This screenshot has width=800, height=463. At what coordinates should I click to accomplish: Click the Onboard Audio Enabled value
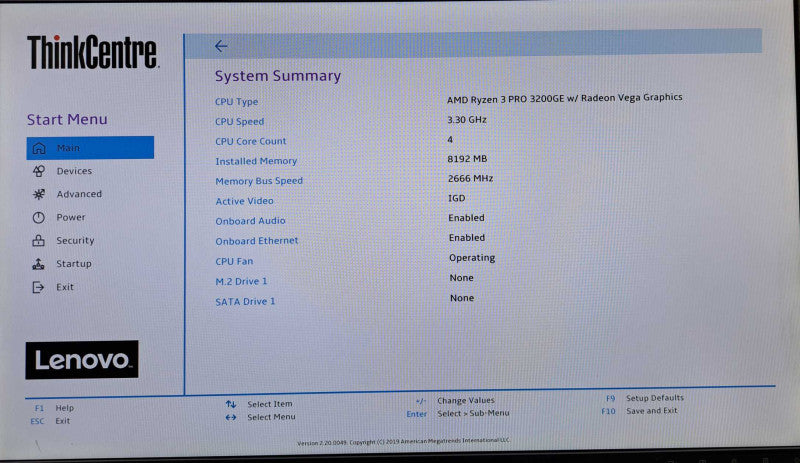click(x=466, y=217)
